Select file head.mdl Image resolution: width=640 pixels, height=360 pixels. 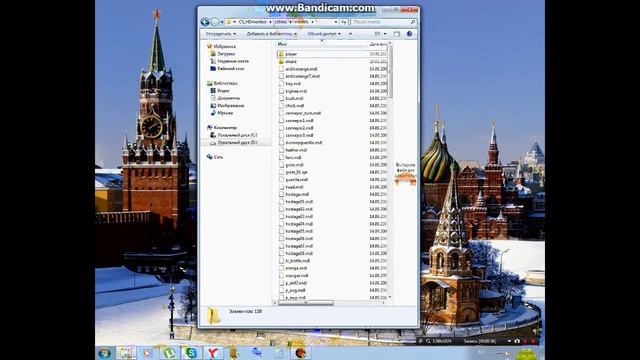click(x=294, y=187)
